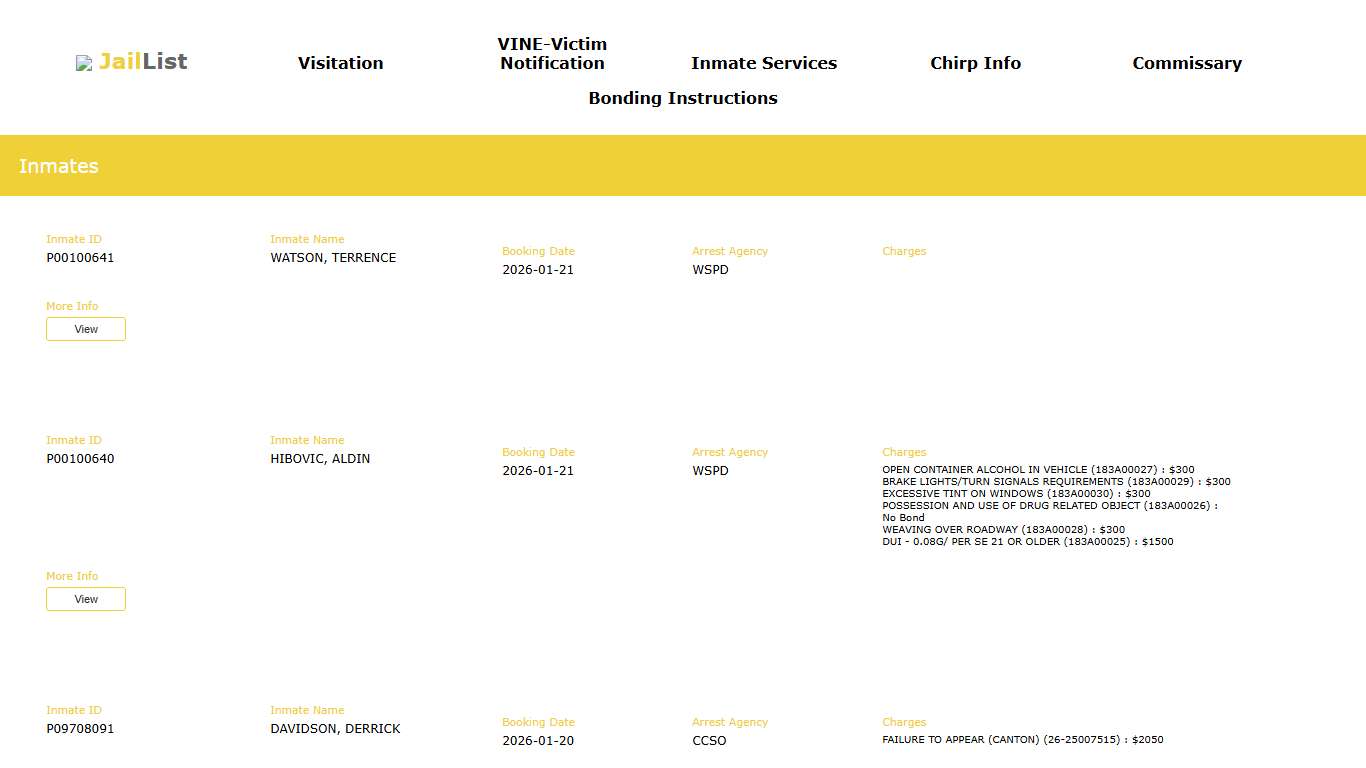The width and height of the screenshot is (1366, 768).
Task: Click the Inmates header bar
Action: [58, 165]
